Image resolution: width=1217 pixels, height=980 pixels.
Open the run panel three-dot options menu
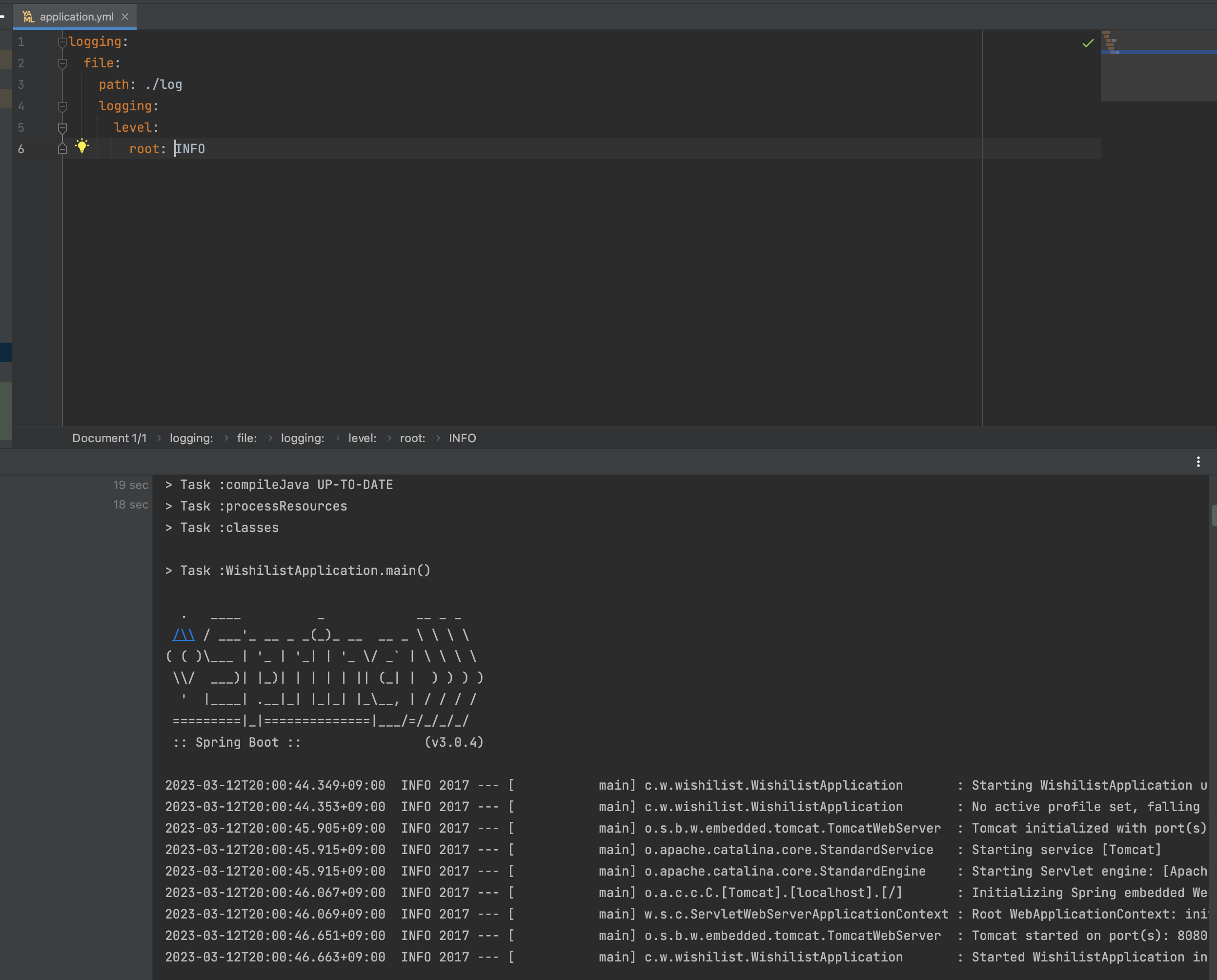(1198, 462)
